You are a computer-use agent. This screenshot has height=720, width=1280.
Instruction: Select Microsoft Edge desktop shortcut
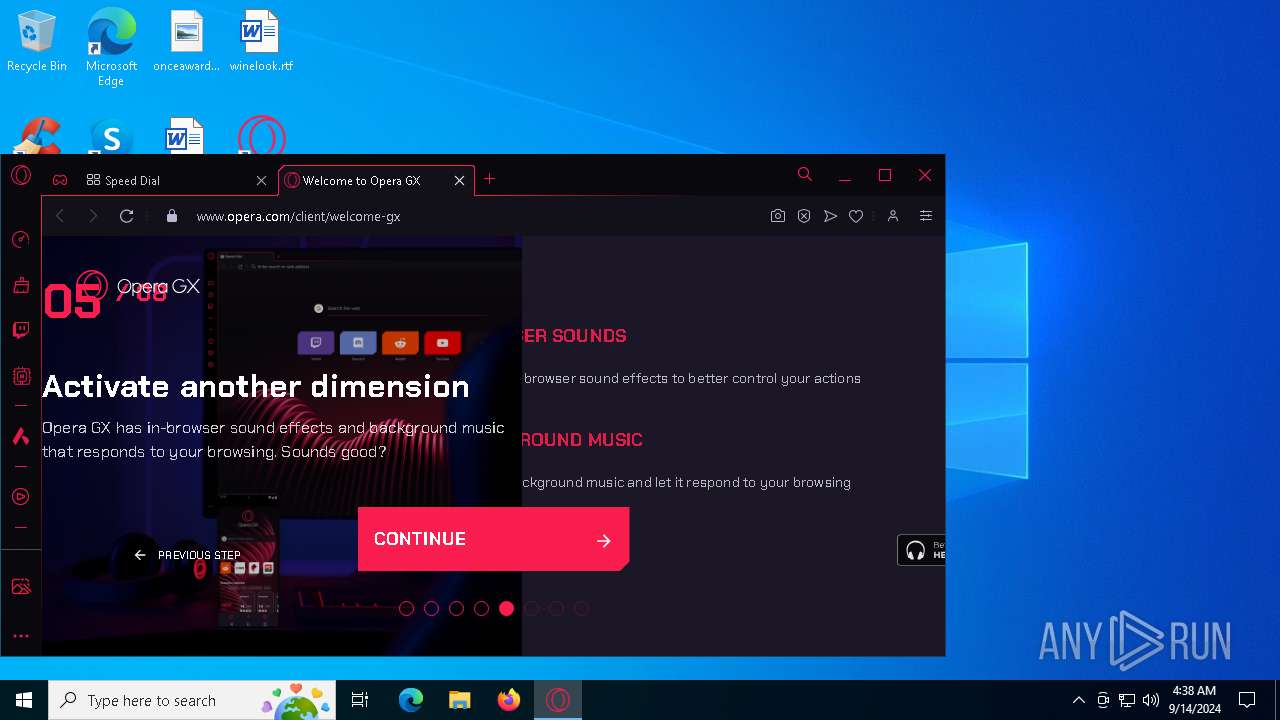(x=111, y=47)
